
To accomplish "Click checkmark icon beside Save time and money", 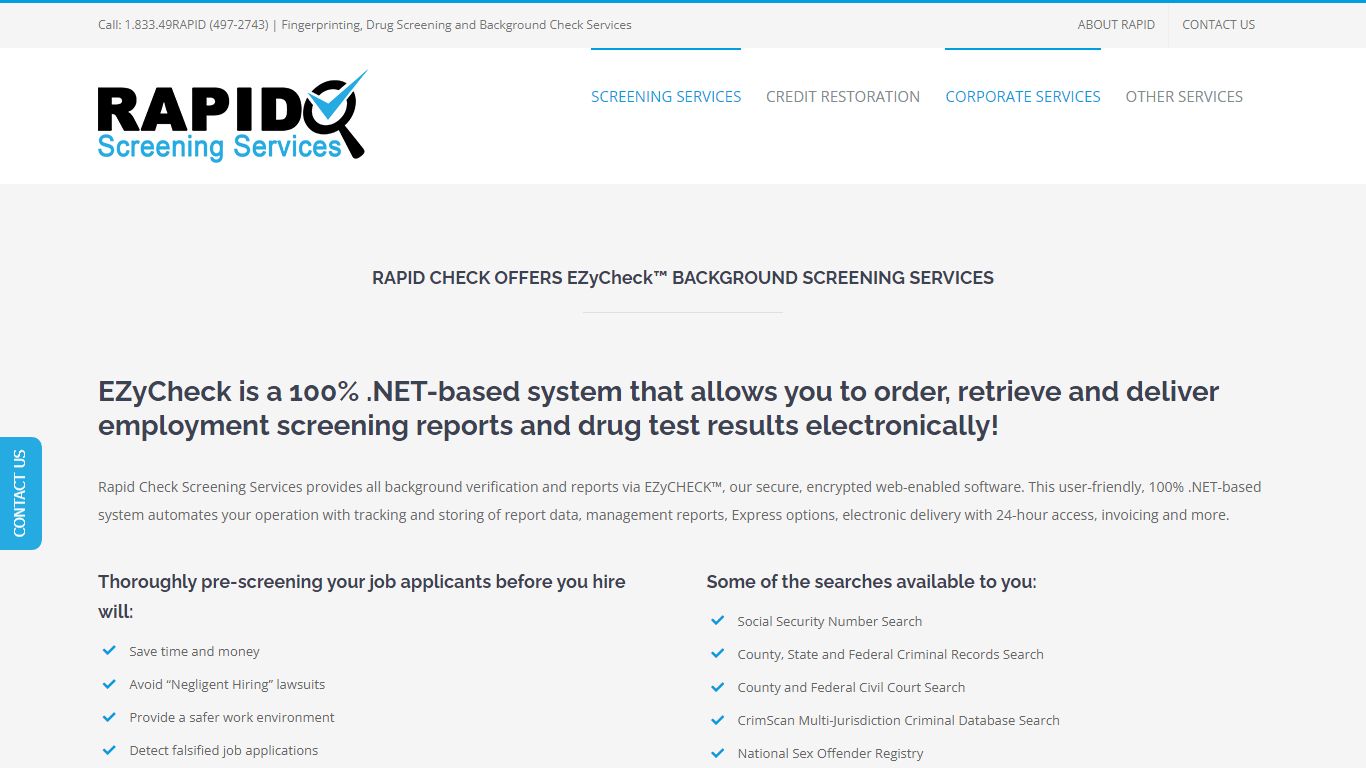I will click(110, 650).
